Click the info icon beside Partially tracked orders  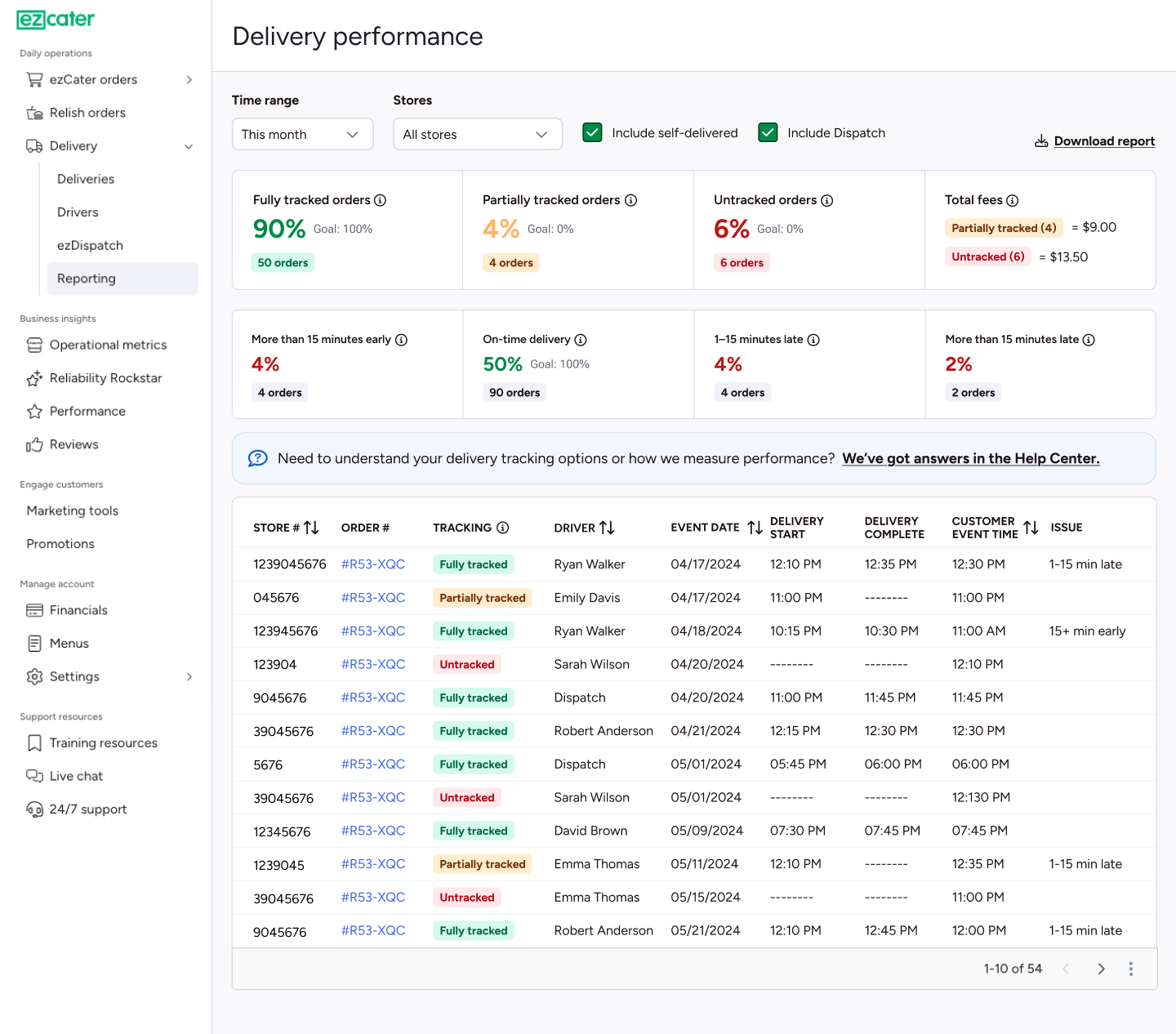tap(630, 200)
